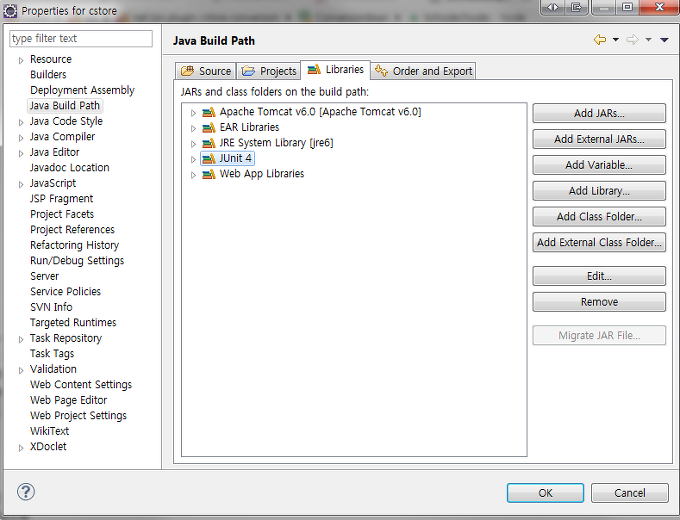Open Javadoc Location page

(x=69, y=167)
